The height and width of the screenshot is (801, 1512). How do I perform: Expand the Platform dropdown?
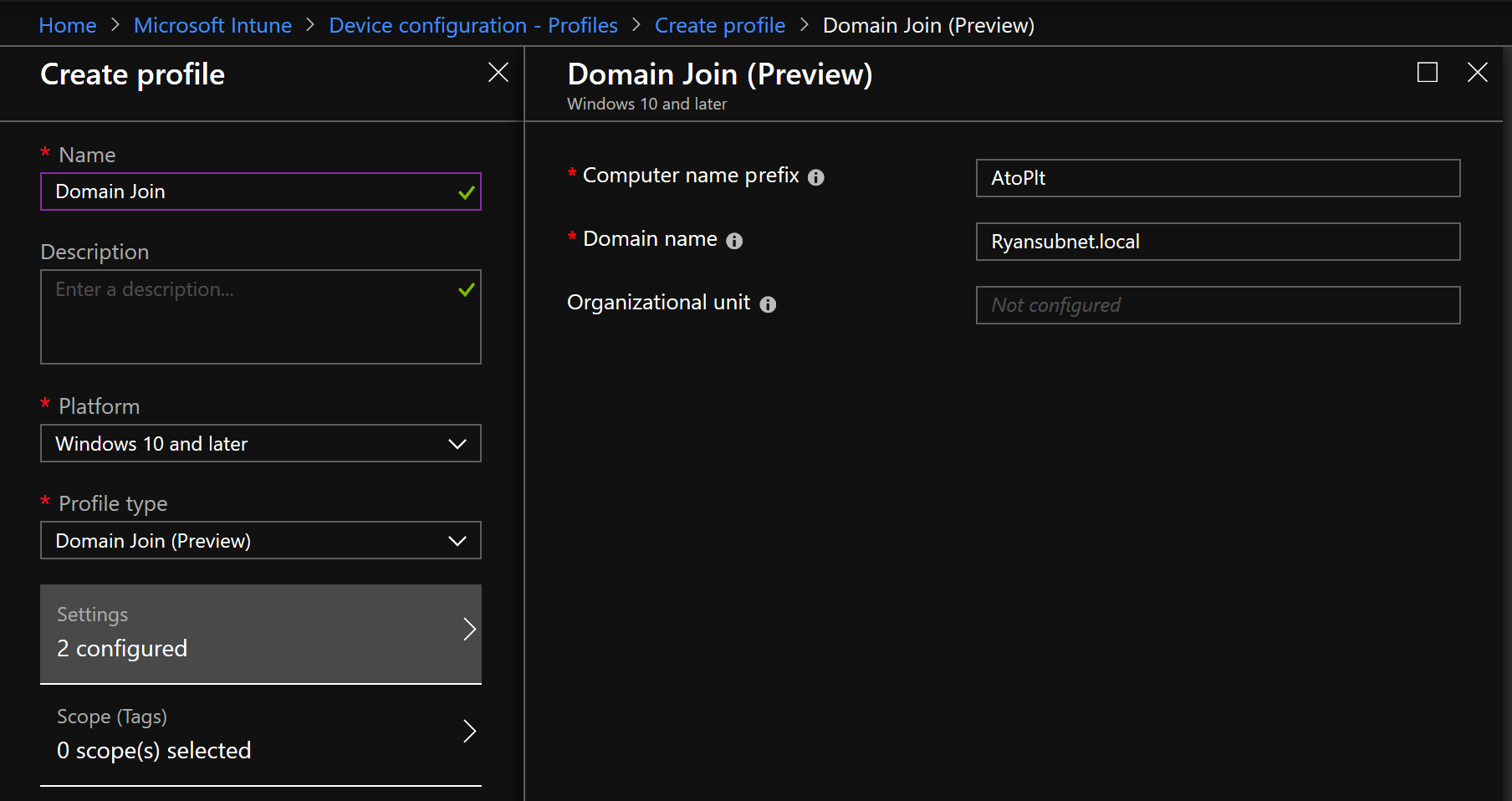pyautogui.click(x=261, y=443)
